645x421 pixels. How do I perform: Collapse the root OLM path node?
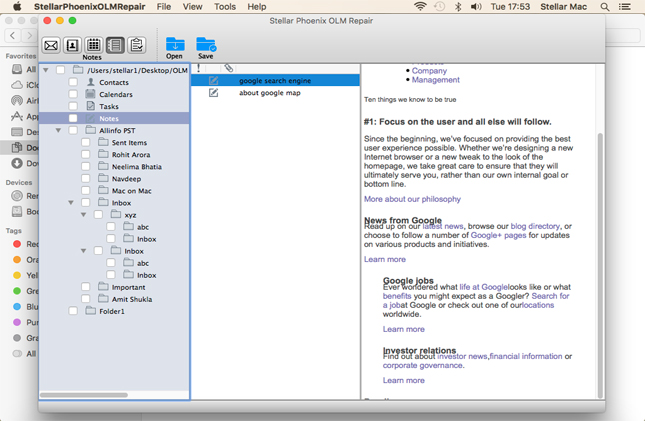pos(46,70)
